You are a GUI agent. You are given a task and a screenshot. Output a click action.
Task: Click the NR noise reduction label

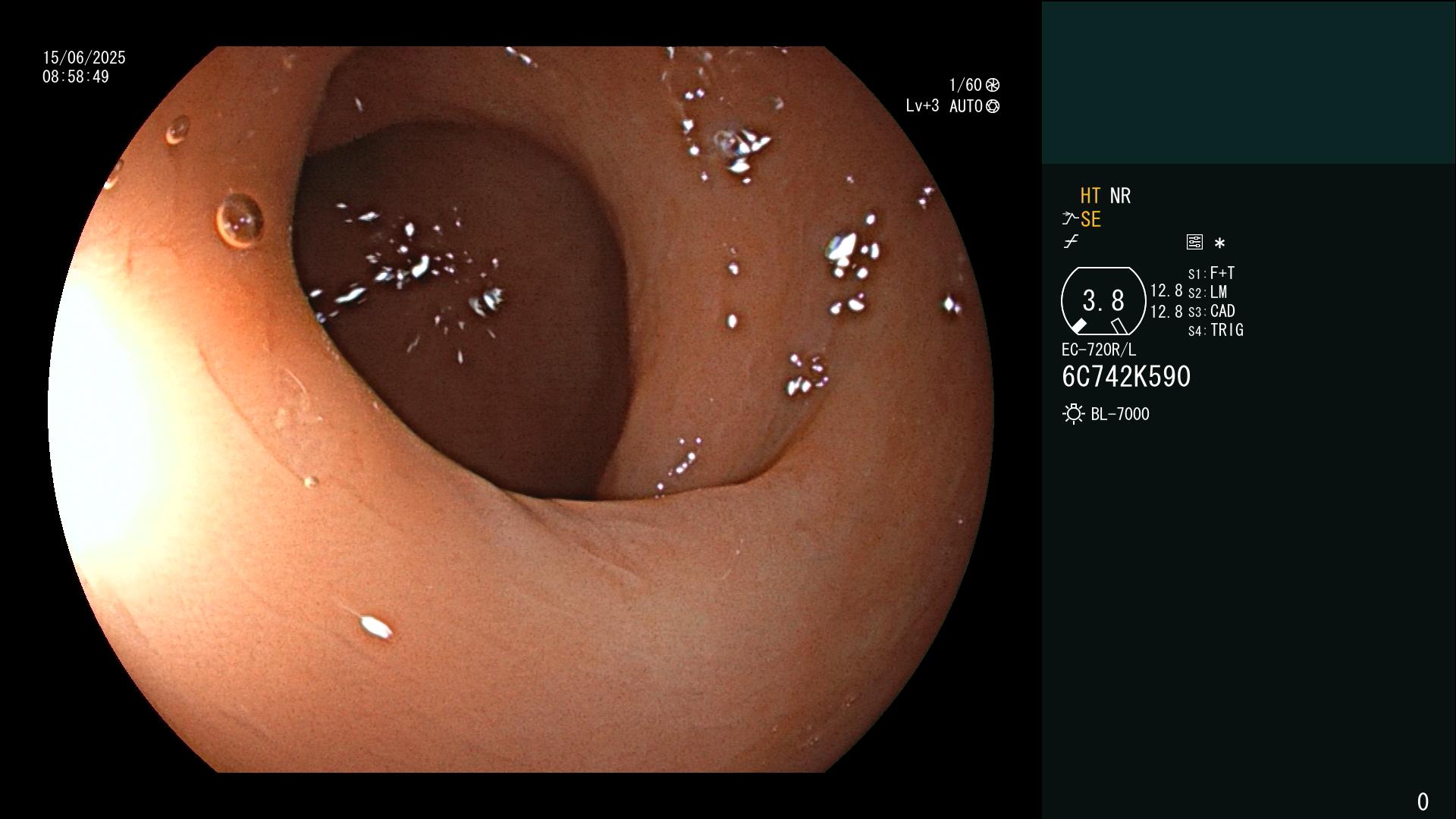1120,196
